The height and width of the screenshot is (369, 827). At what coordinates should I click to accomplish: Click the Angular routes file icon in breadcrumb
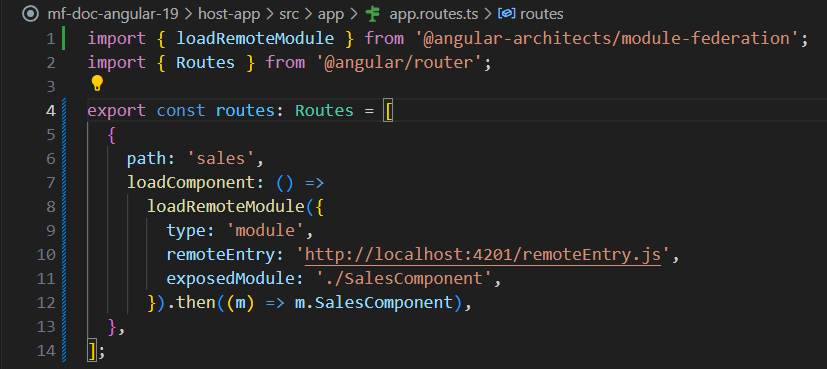[x=373, y=14]
